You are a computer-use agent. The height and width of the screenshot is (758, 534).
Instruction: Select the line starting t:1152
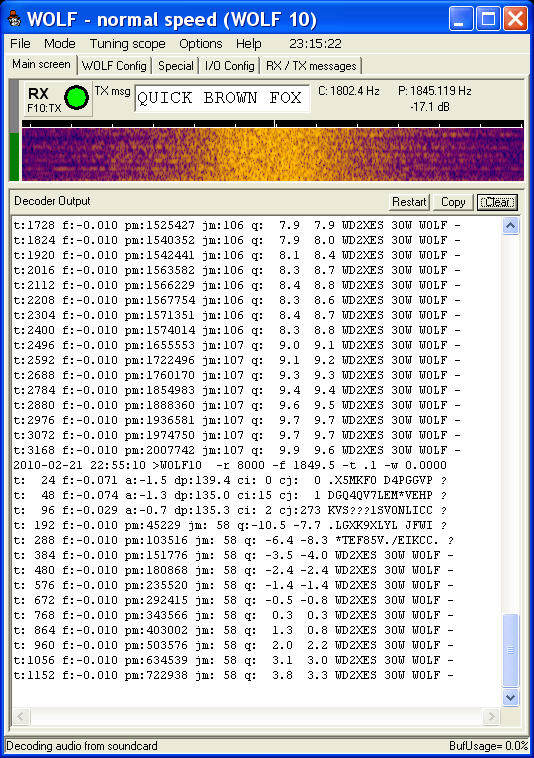click(x=233, y=675)
